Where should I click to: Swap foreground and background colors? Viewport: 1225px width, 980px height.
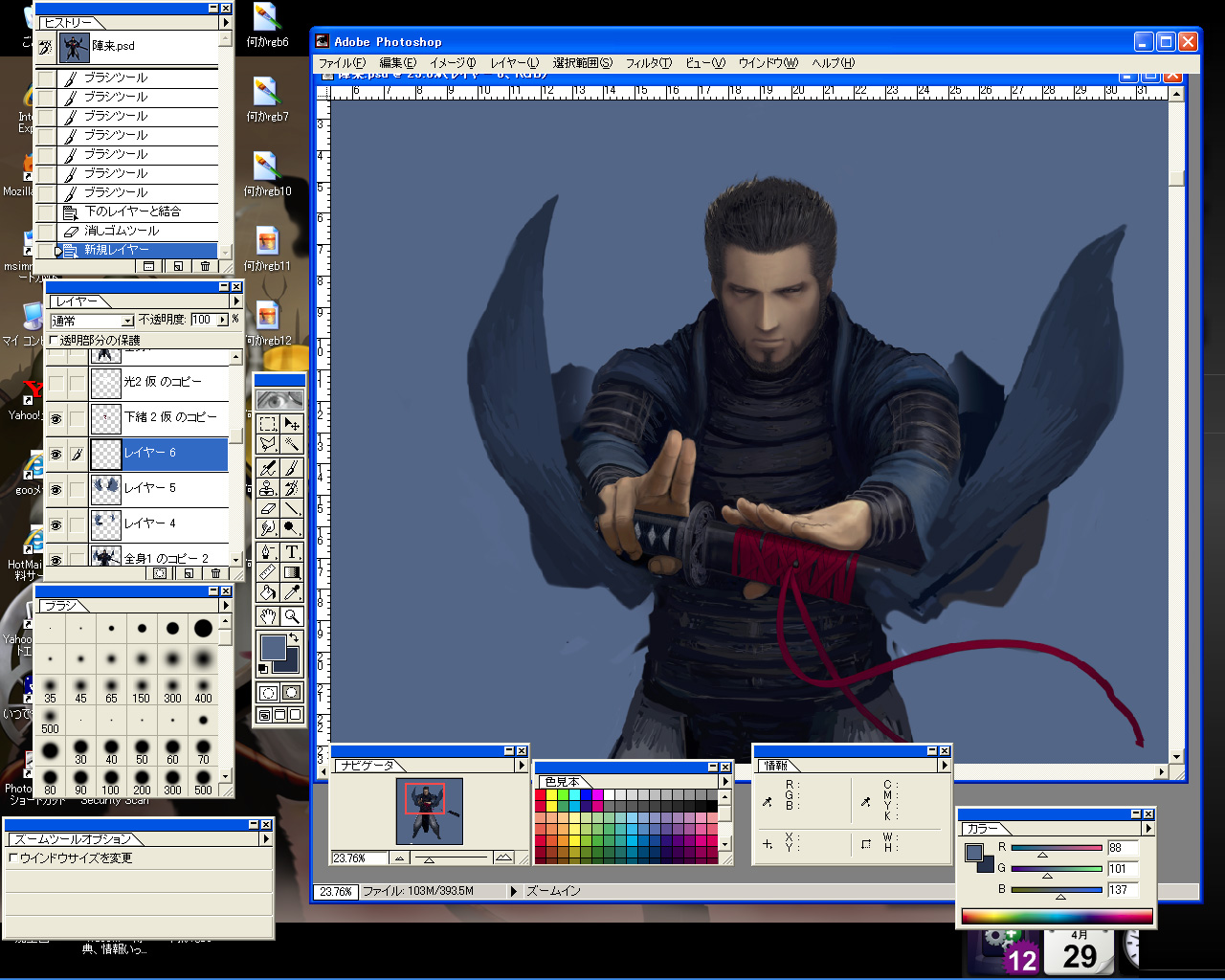click(295, 638)
